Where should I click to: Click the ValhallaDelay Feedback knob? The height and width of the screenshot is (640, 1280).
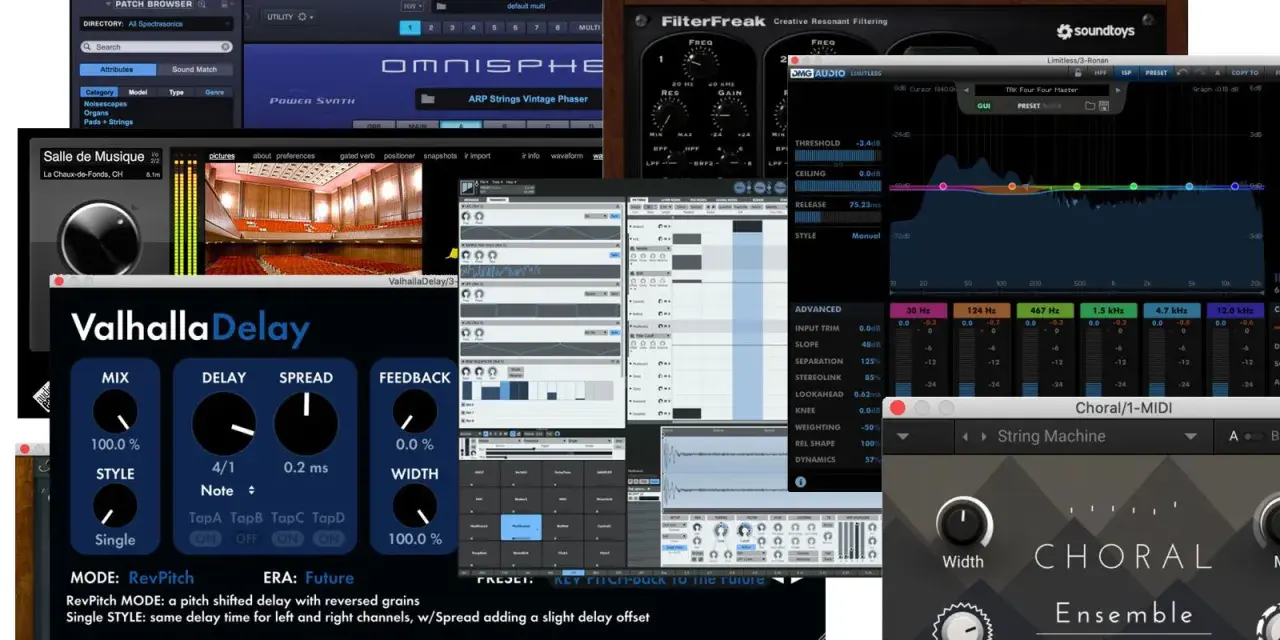tap(414, 411)
